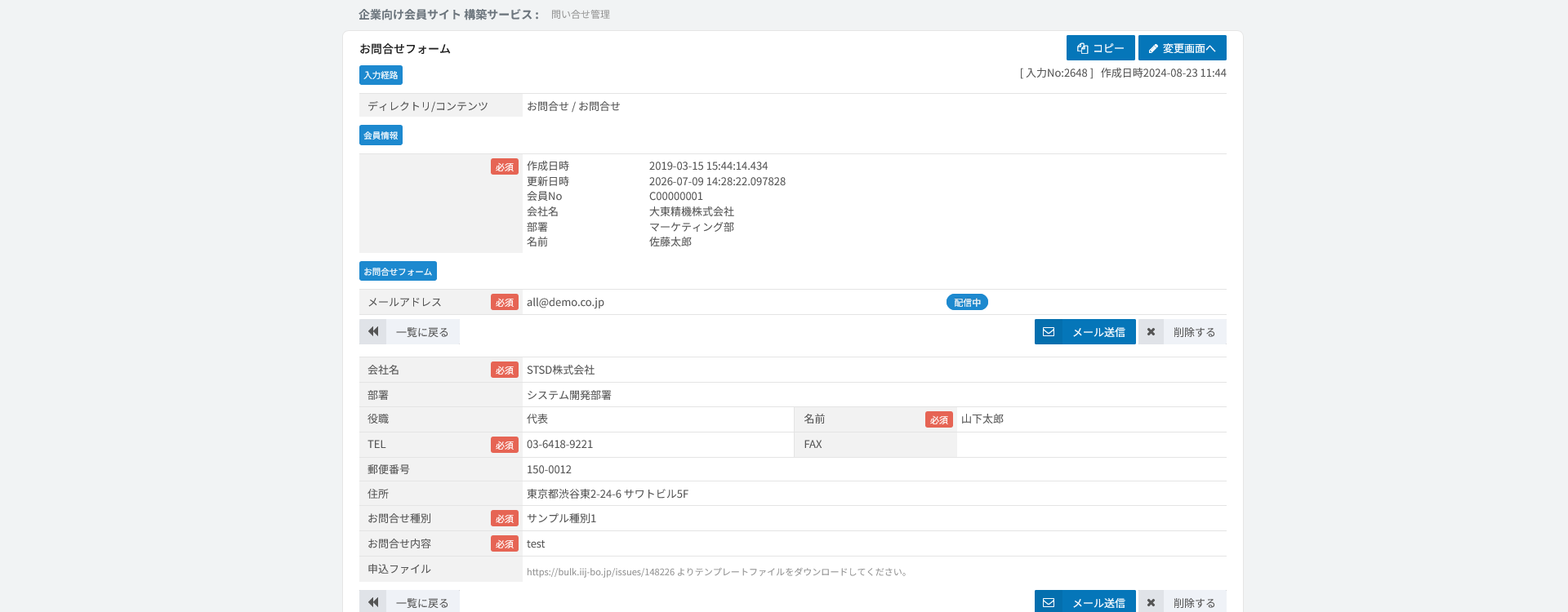
Task: Click the FAX field label
Action: pos(813,444)
